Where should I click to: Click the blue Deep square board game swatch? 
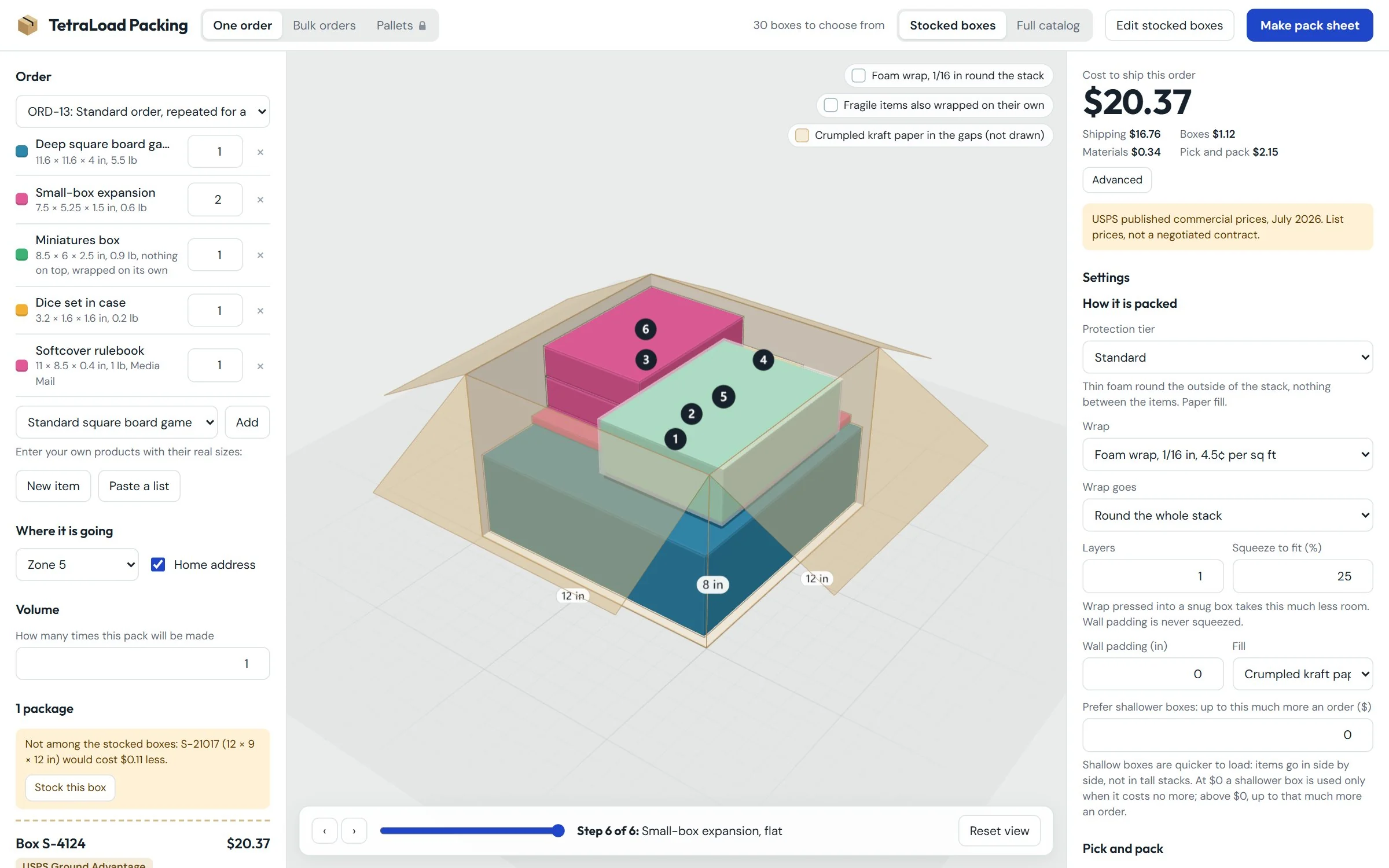point(22,152)
